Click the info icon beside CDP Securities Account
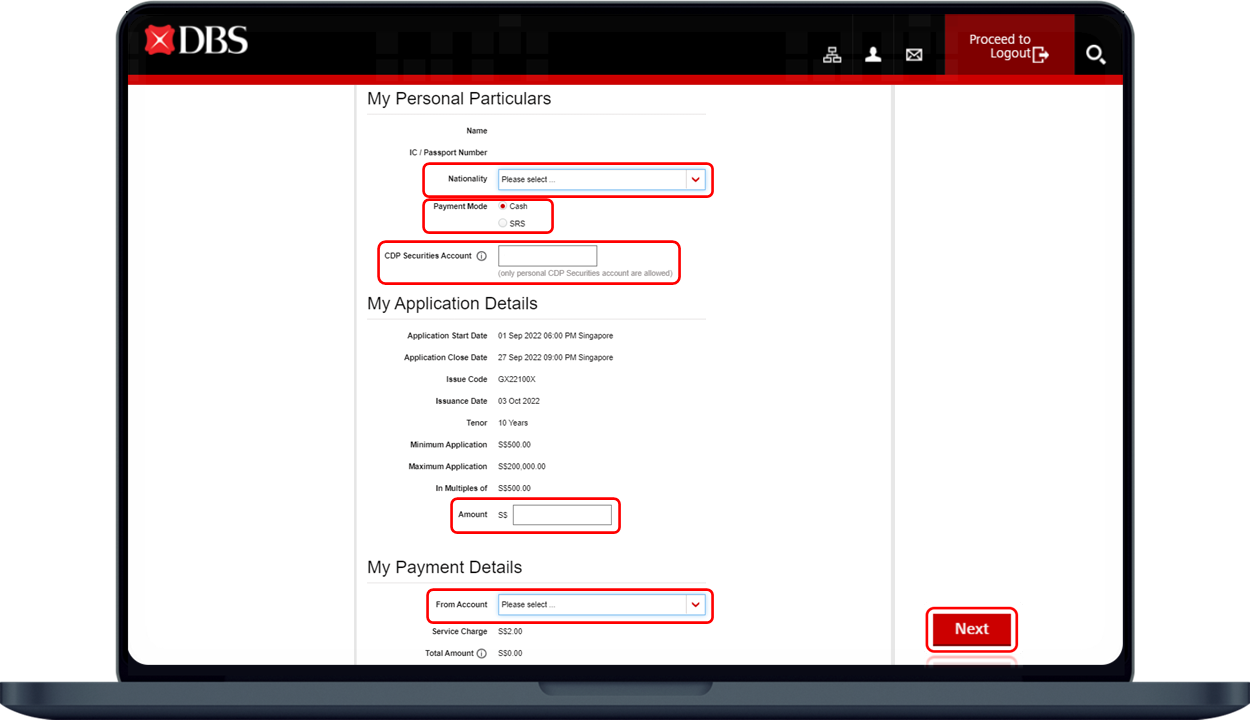The height and width of the screenshot is (720, 1250). click(481, 256)
